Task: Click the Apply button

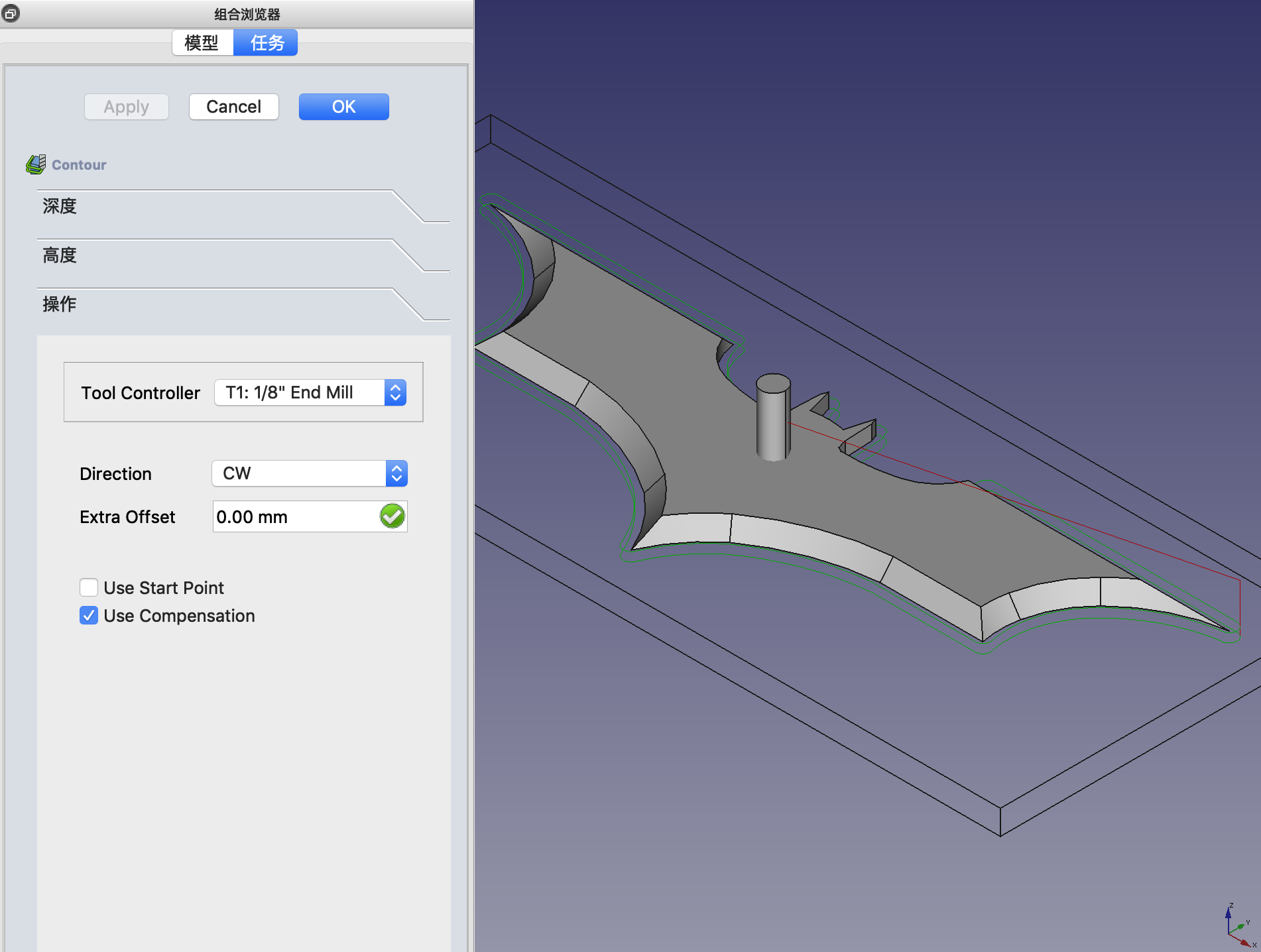Action: point(126,107)
